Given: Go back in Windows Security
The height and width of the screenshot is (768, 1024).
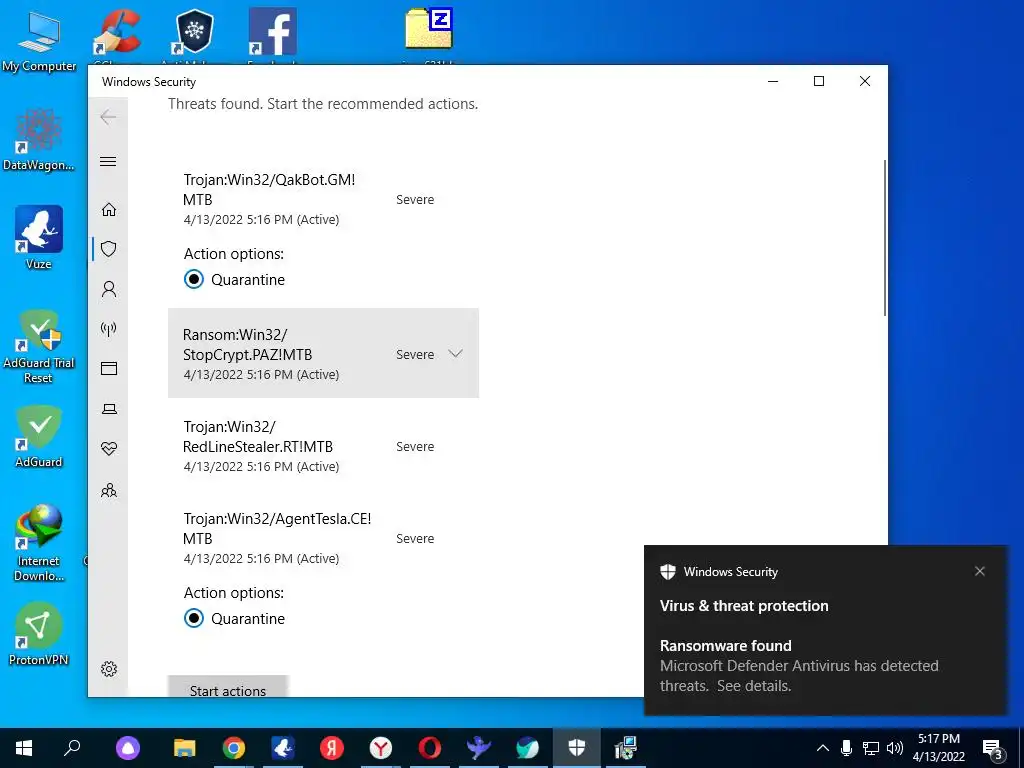Looking at the screenshot, I should [x=108, y=118].
